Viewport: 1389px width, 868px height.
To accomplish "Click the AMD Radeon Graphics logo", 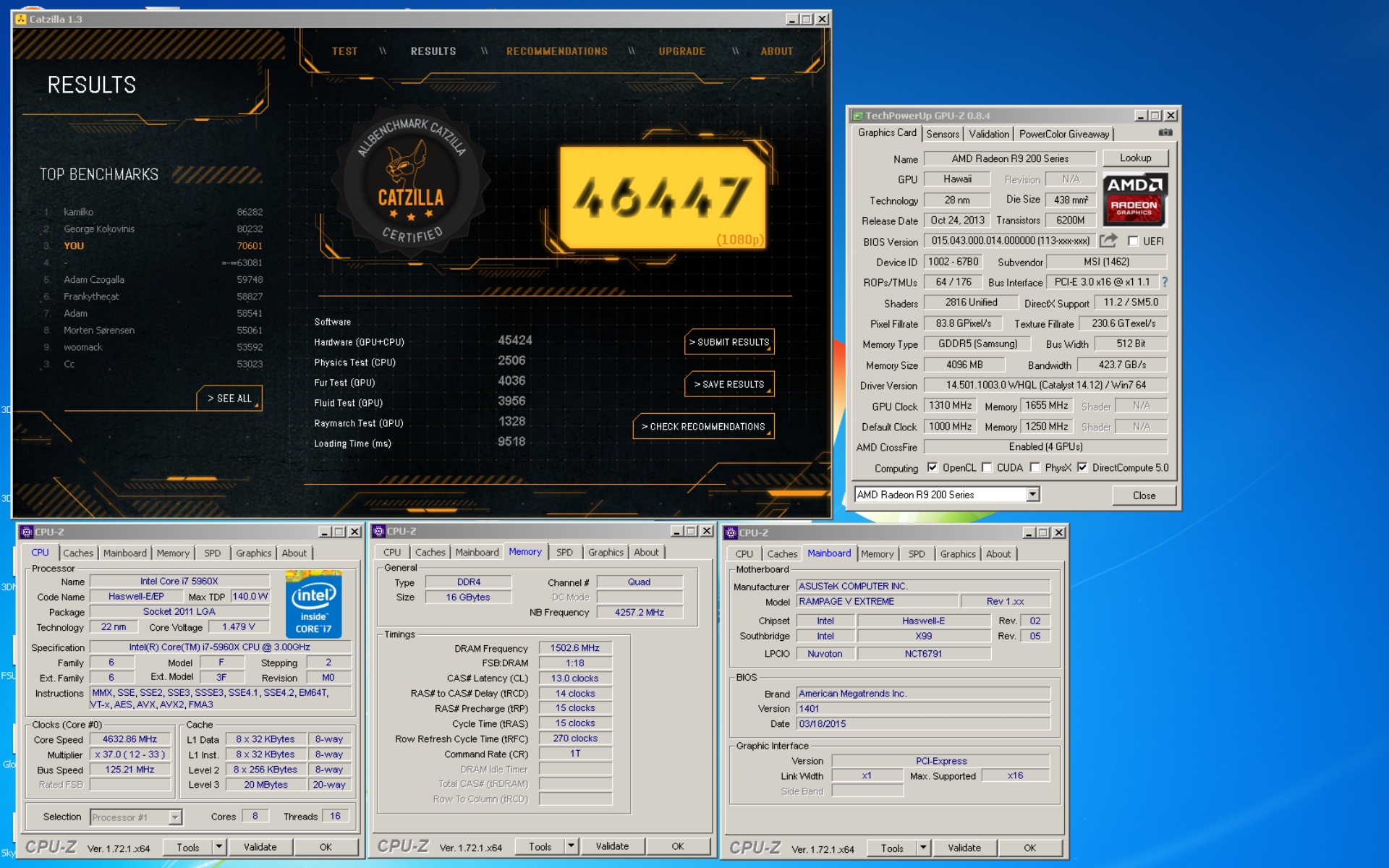I will (x=1134, y=199).
